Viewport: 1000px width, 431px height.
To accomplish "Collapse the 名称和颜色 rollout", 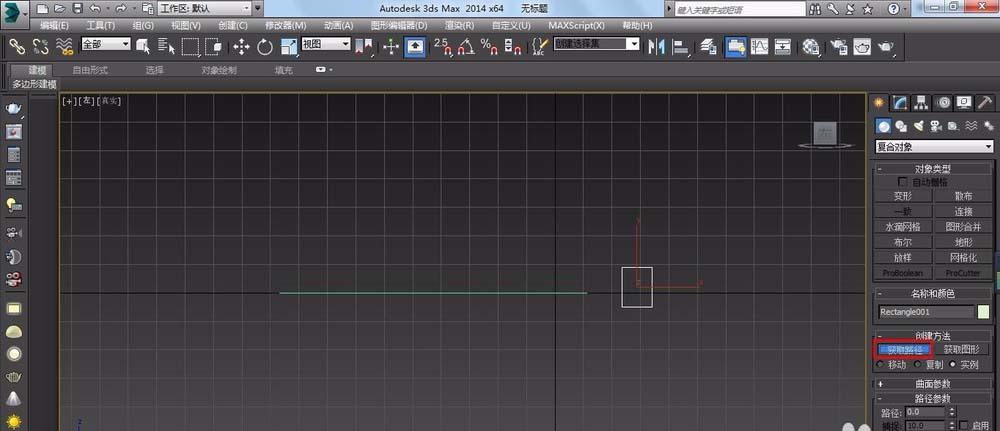I will pyautogui.click(x=932, y=294).
